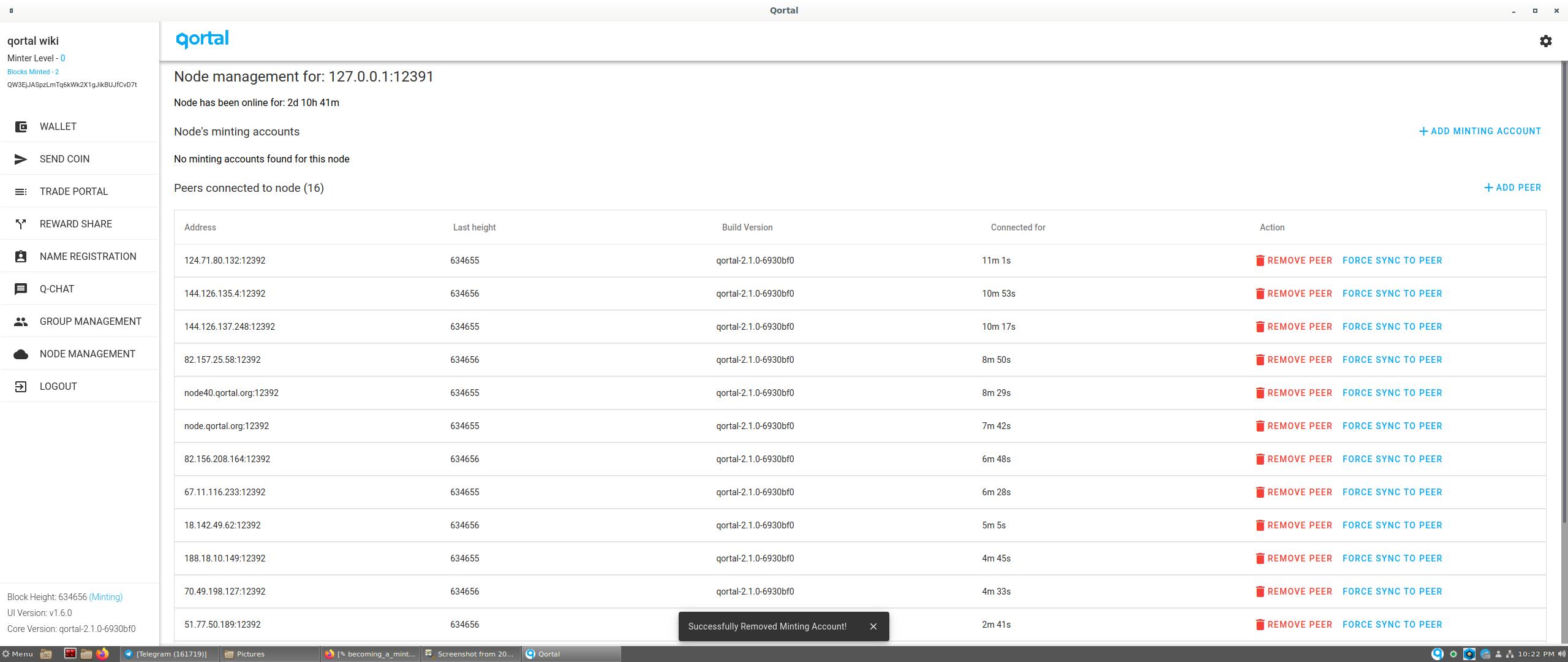The height and width of the screenshot is (662, 1568).
Task: Click Build Version column header
Action: click(x=747, y=227)
